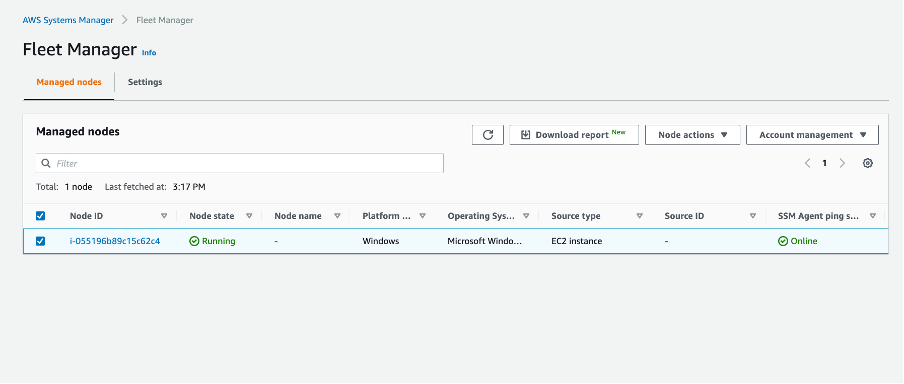Viewport: 904px width, 384px height.
Task: Go to next page arrow
Action: [842, 163]
